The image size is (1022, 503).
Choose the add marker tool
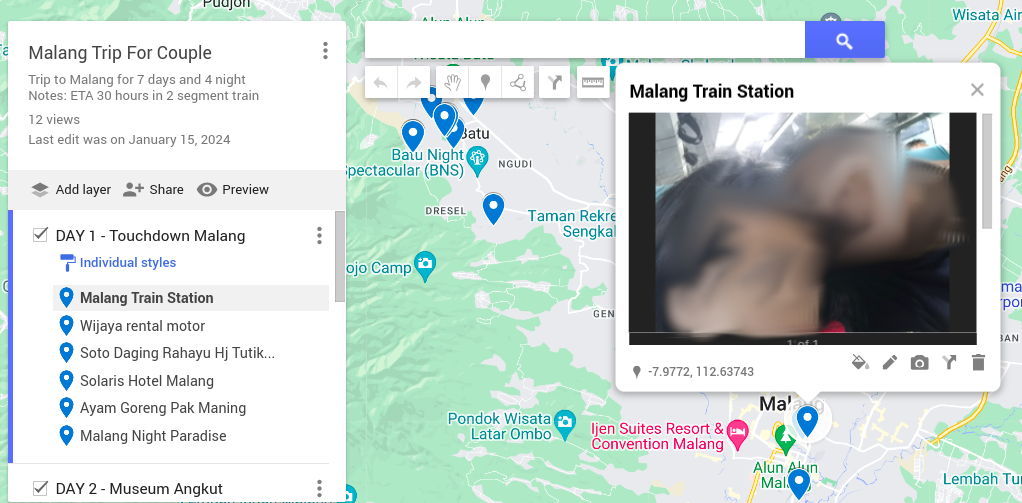click(x=485, y=83)
